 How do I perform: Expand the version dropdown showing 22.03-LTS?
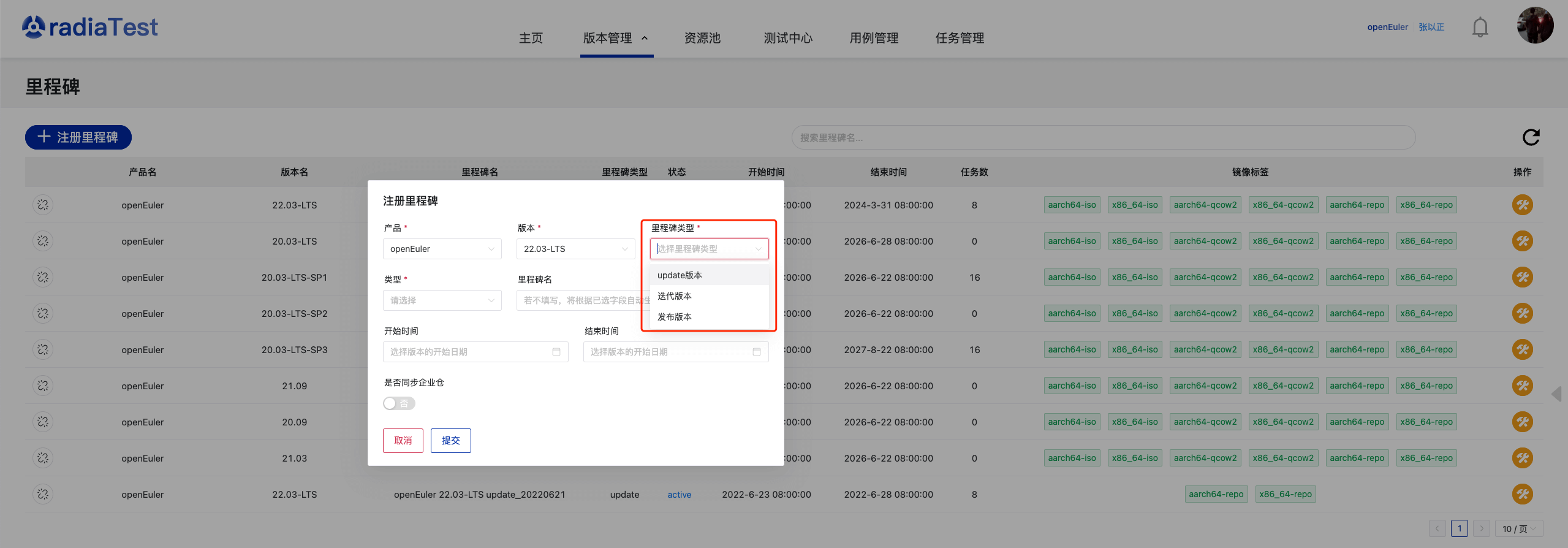(x=575, y=249)
